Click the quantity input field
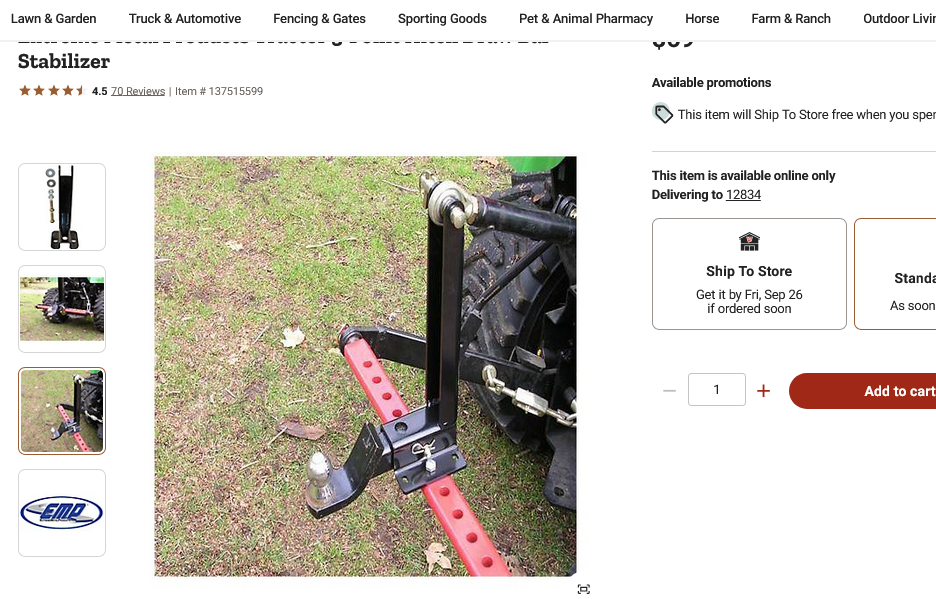Viewport: 936px width, 599px height. coord(716,390)
